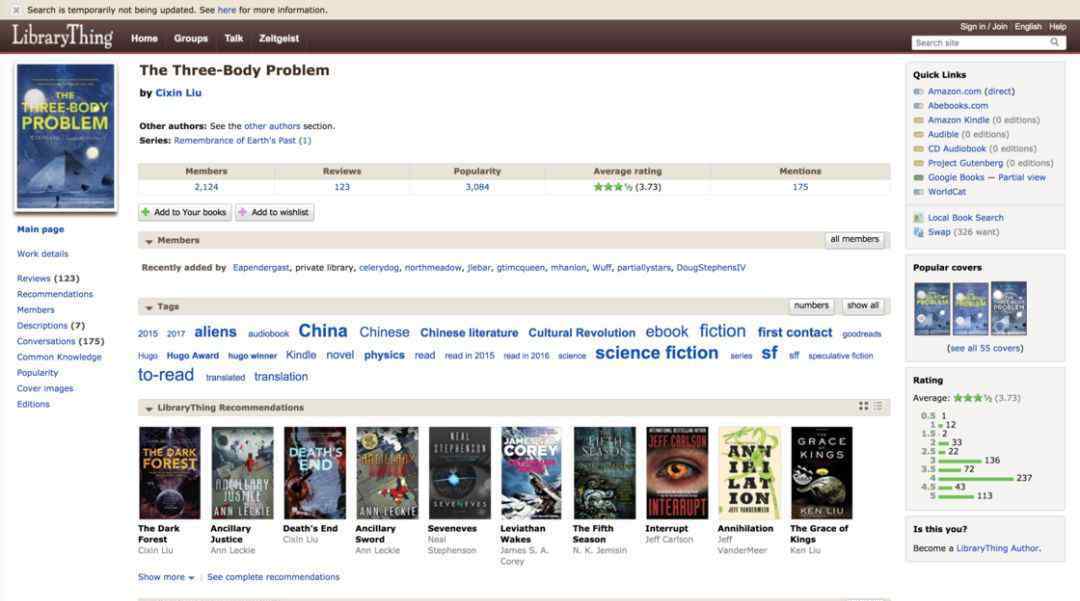
Task: Click the LibraryThing logo
Action: tap(63, 36)
